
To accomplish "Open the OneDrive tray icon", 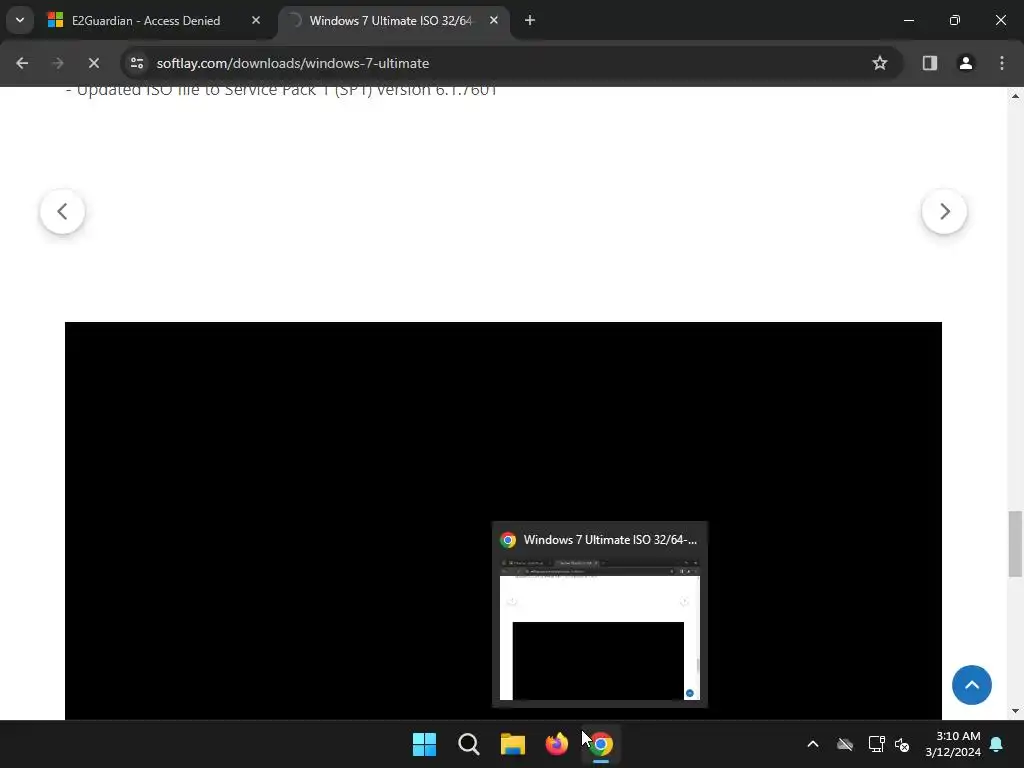I will click(x=845, y=744).
